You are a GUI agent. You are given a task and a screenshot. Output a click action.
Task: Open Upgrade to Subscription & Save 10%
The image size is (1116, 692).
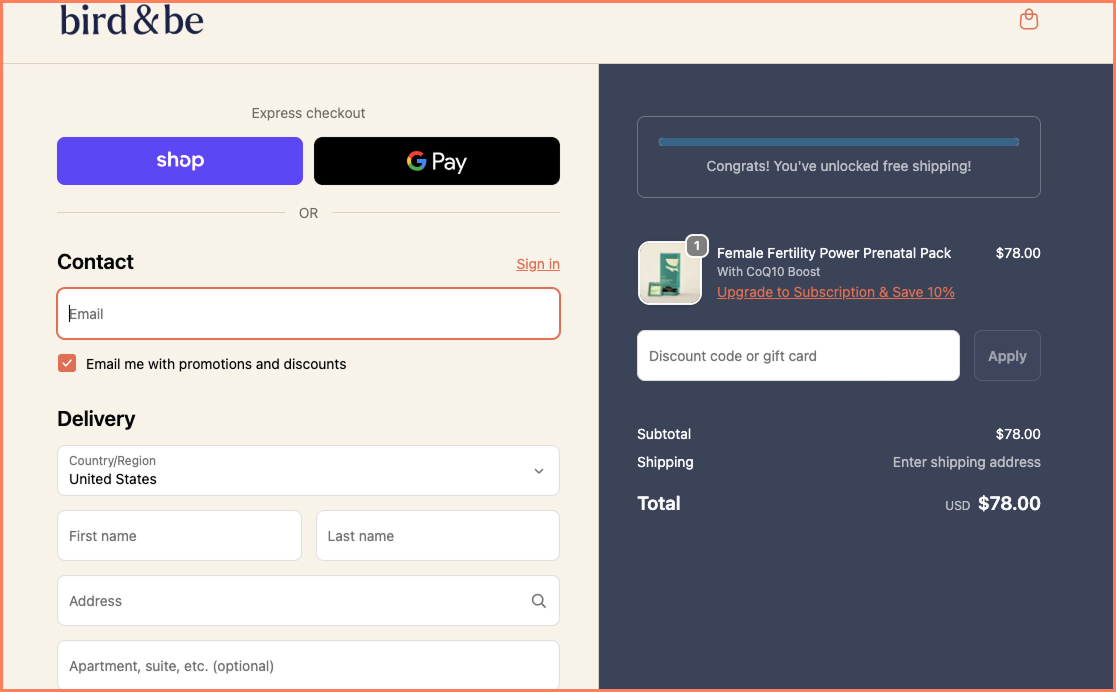[x=835, y=291]
